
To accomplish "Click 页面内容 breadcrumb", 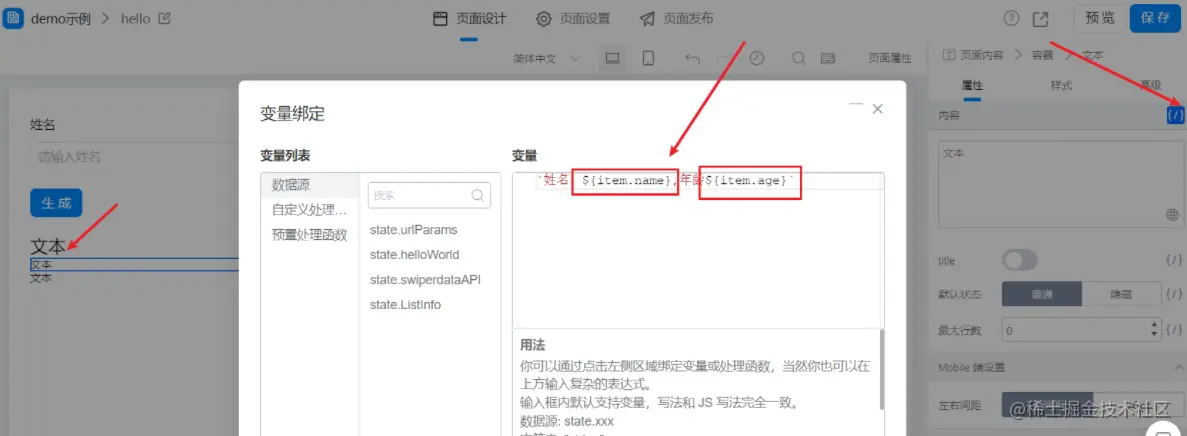I will 982,55.
